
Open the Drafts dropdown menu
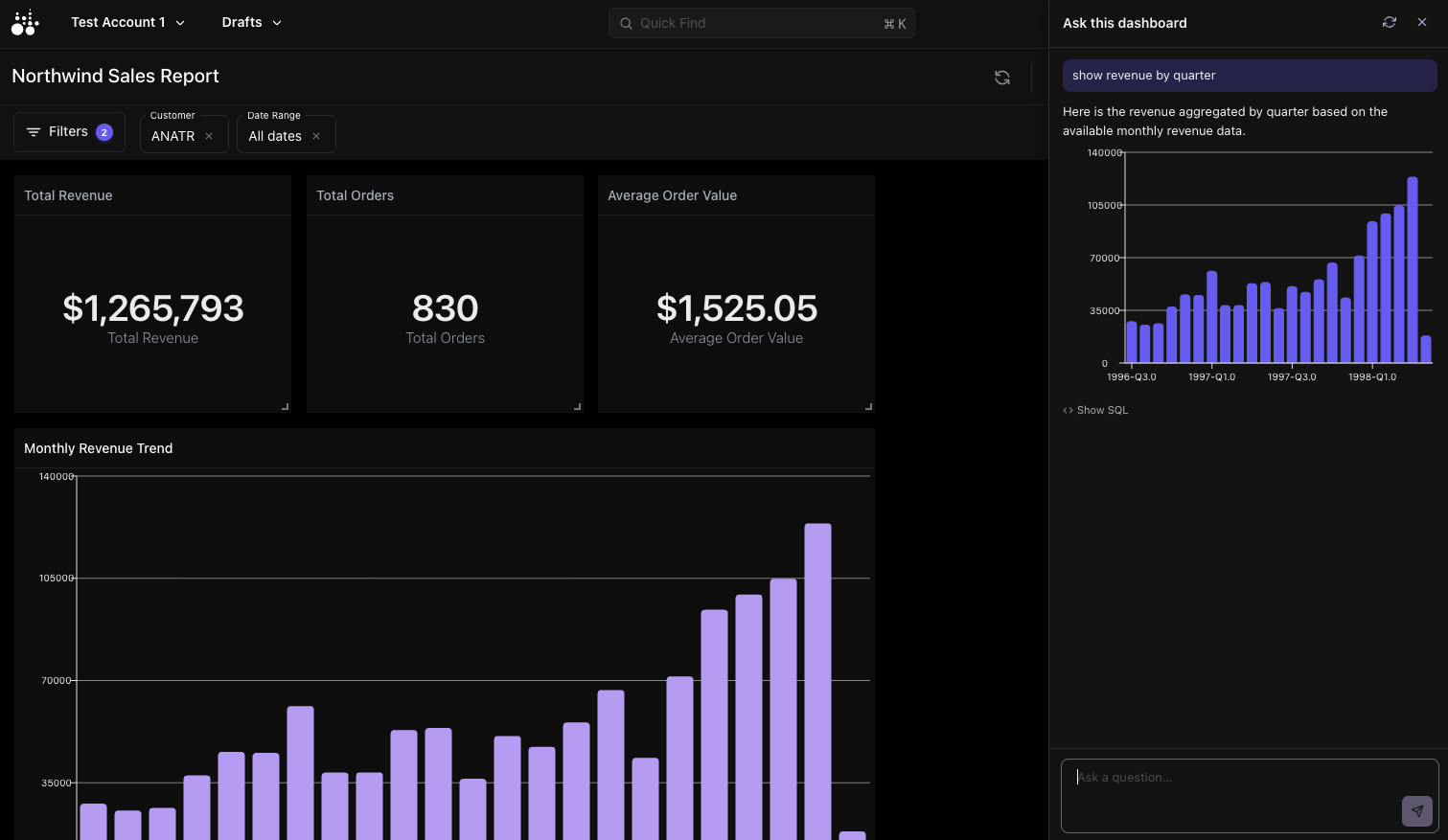[x=251, y=22]
